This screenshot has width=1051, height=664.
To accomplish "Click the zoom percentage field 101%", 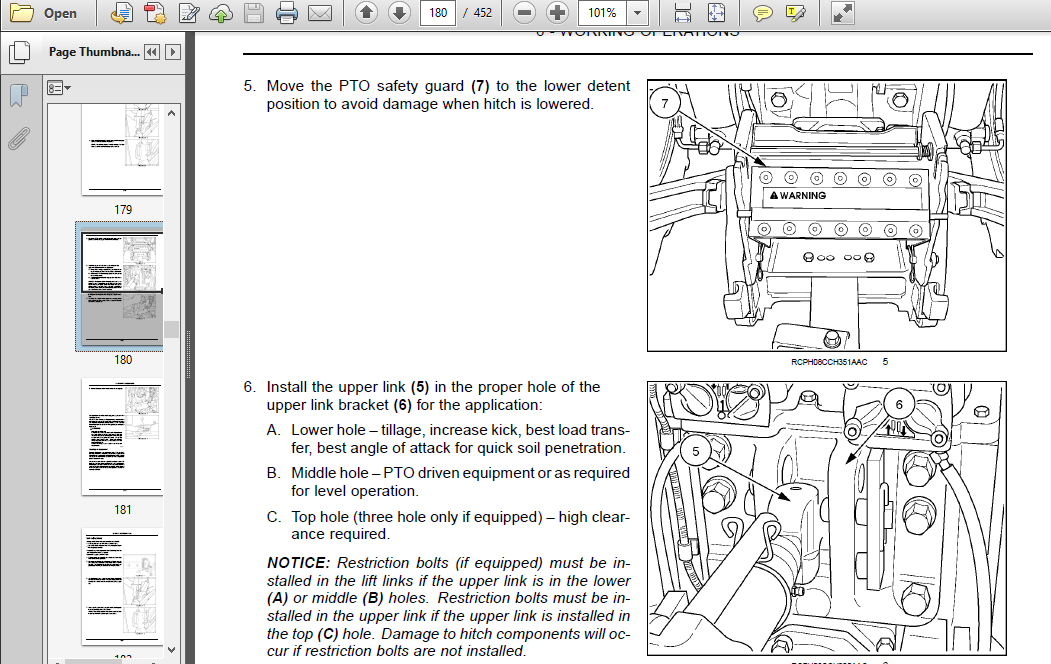I will click(x=603, y=13).
